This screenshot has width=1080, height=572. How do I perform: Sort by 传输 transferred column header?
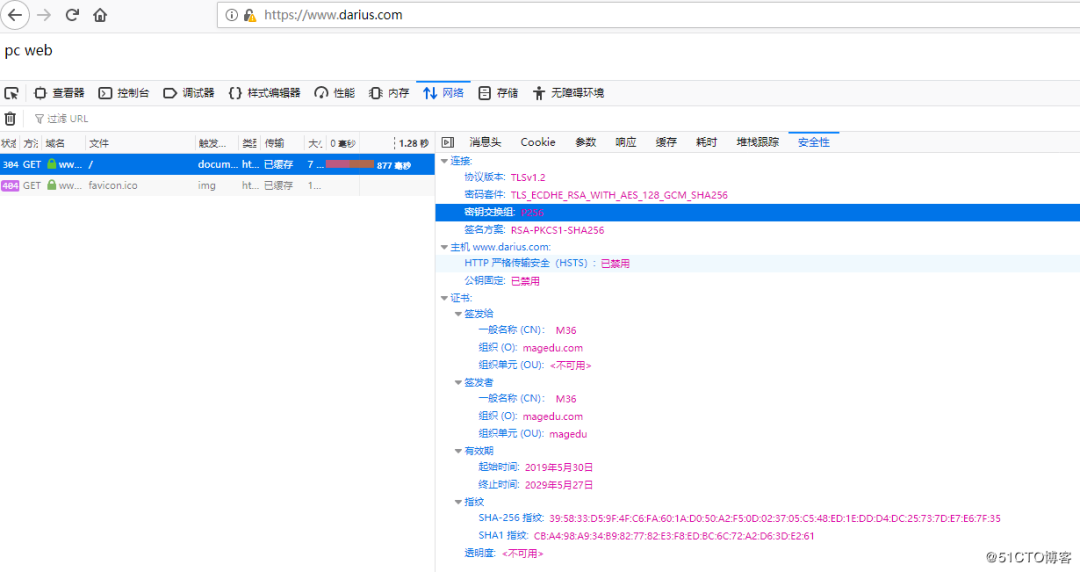(282, 143)
